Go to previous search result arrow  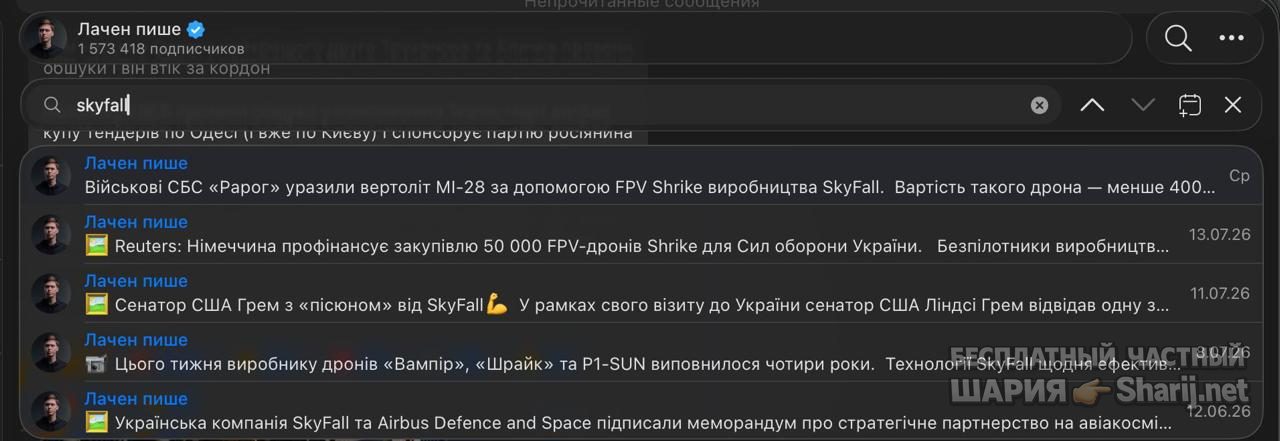point(1092,105)
